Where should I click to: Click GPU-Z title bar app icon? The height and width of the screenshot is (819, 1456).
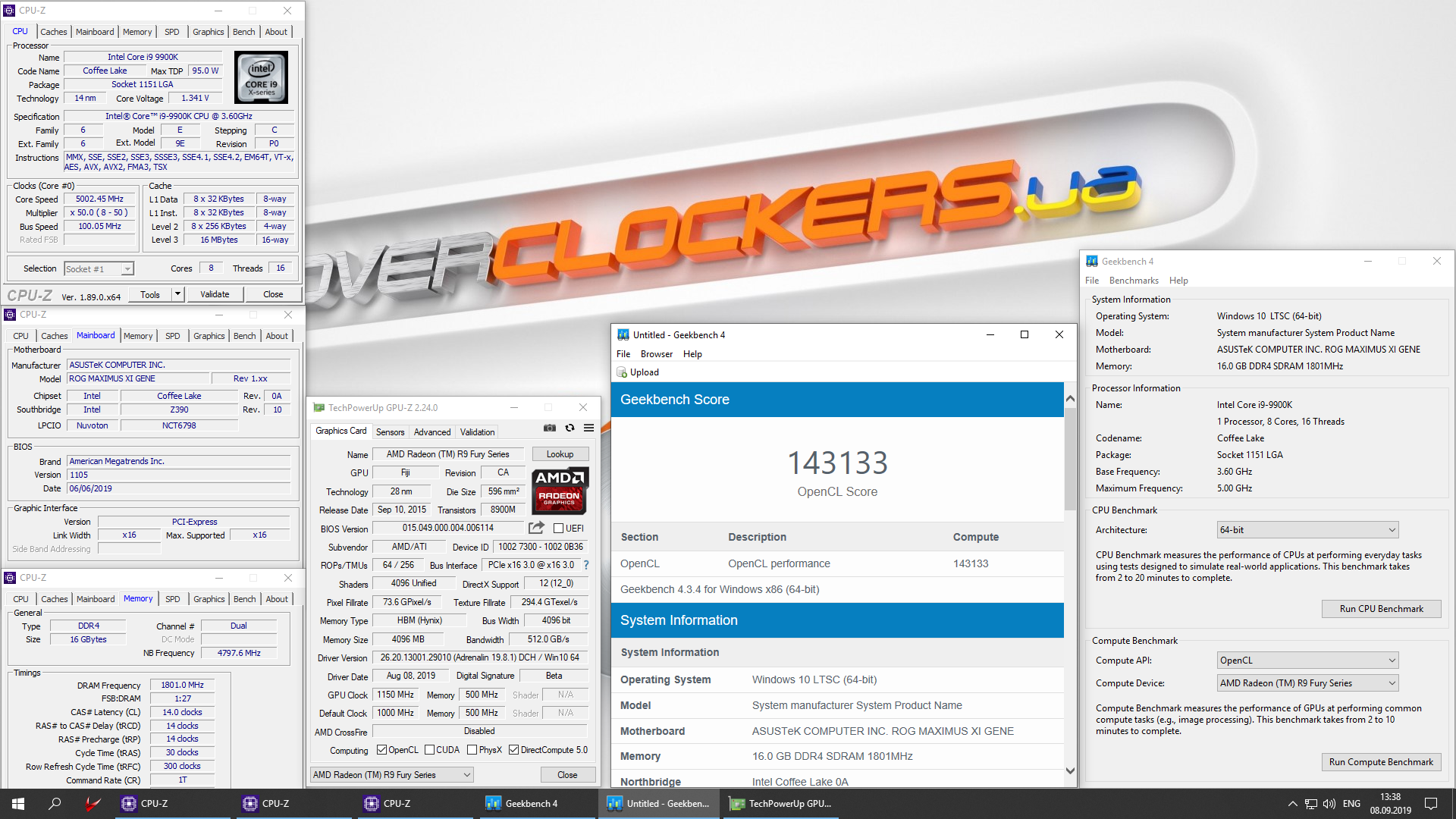(x=319, y=408)
